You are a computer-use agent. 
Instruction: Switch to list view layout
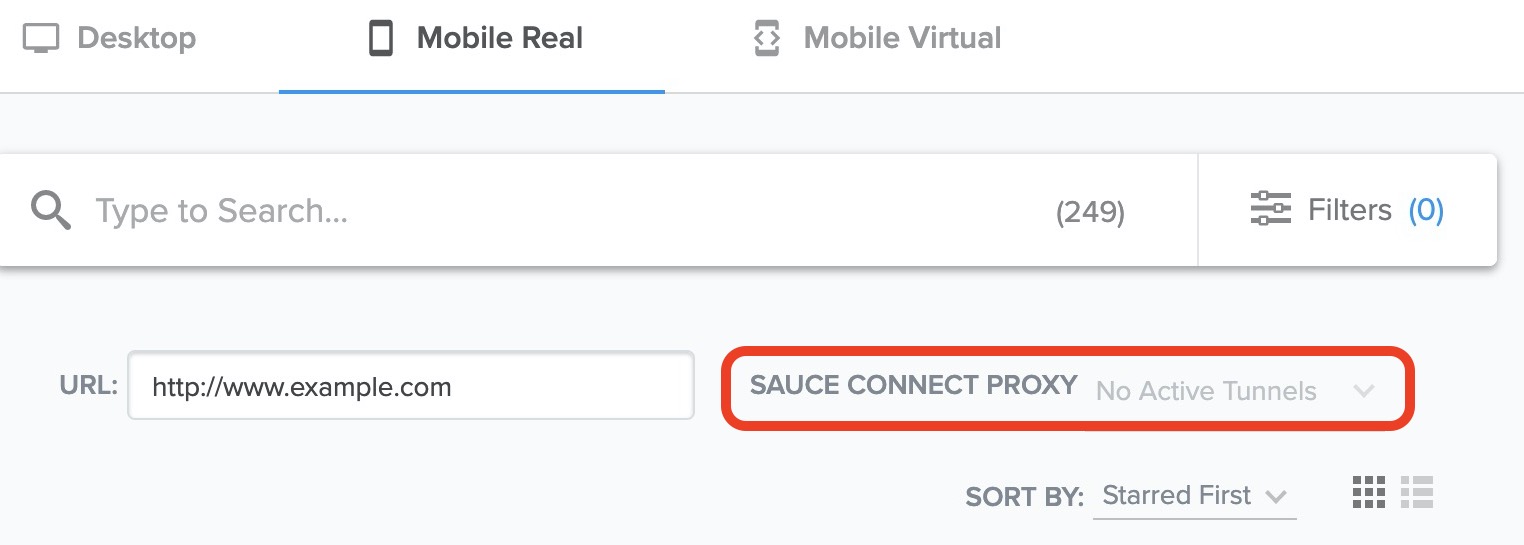coord(1417,492)
